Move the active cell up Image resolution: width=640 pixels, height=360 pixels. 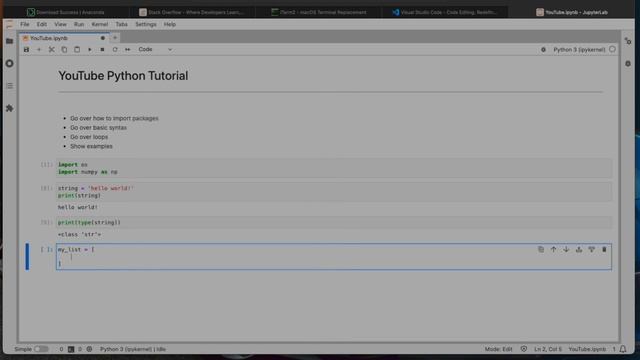pyautogui.click(x=553, y=249)
